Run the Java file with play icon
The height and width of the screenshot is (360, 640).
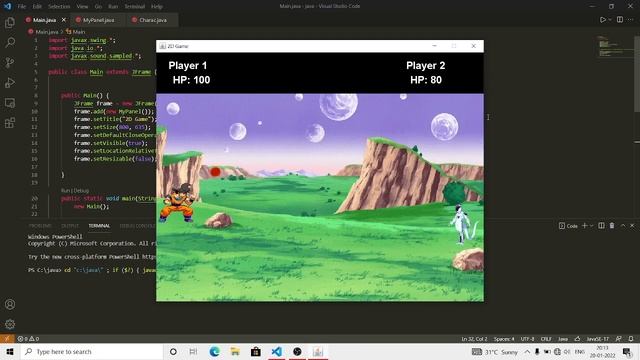point(602,20)
